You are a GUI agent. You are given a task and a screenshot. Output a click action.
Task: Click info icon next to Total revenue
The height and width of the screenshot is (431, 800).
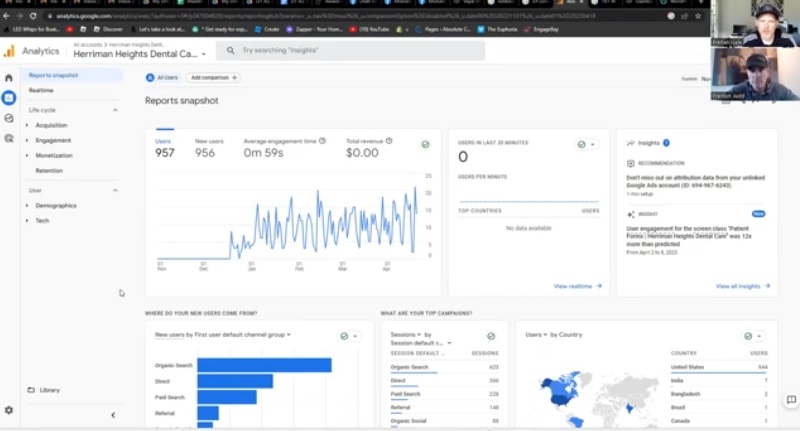click(389, 141)
